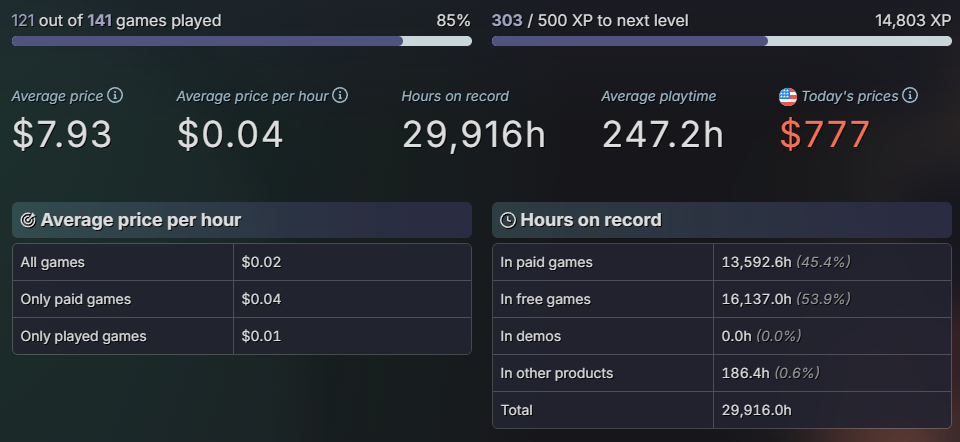Click the 16,137.0h free games hours value

click(x=757, y=299)
